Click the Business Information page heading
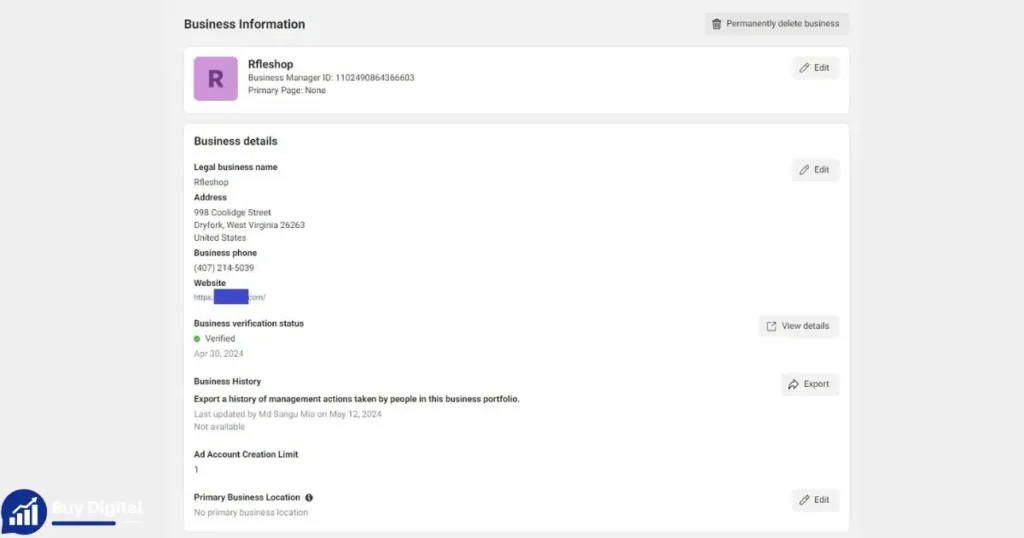 [x=244, y=24]
